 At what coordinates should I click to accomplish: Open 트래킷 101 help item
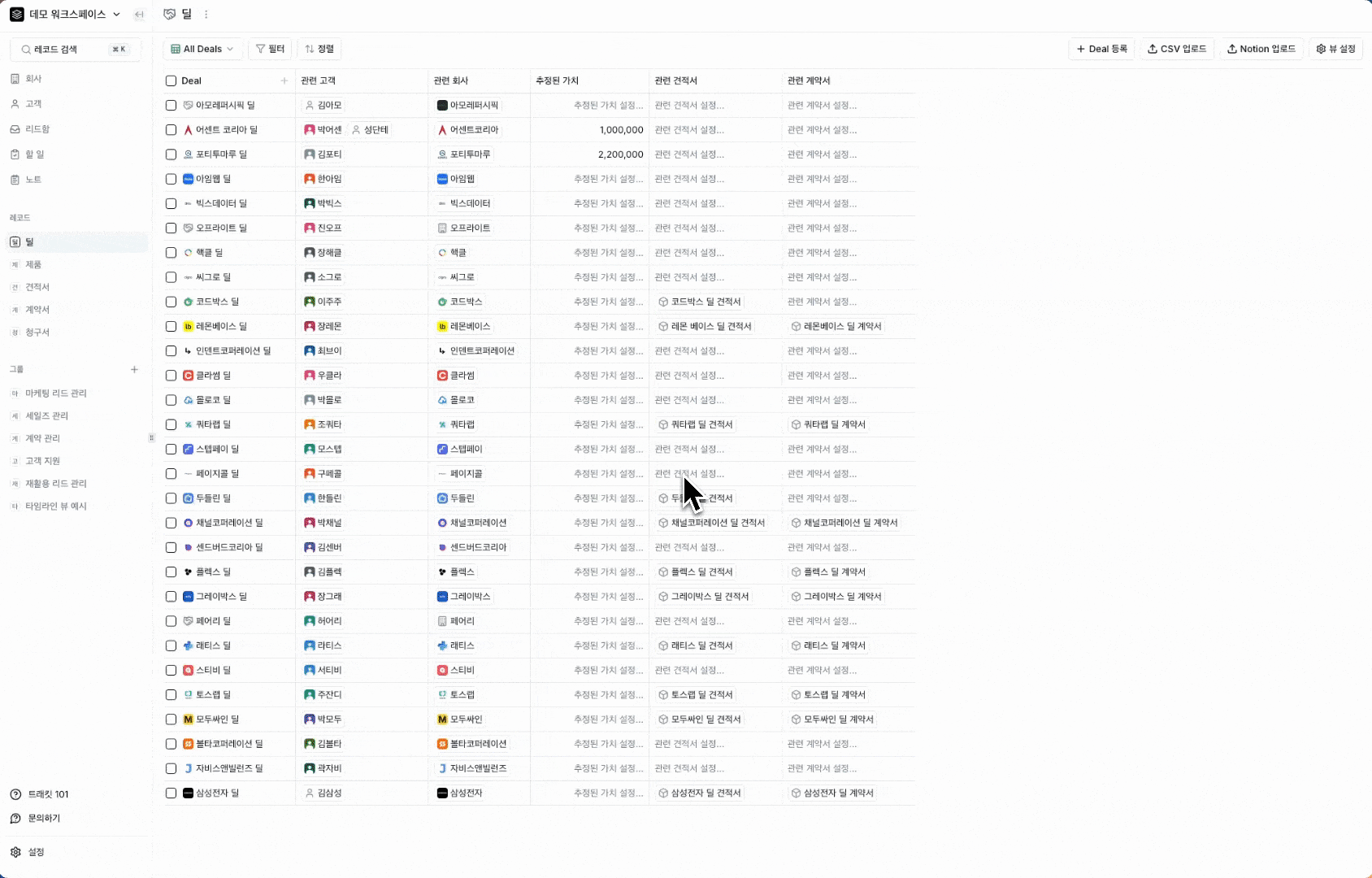click(x=47, y=794)
